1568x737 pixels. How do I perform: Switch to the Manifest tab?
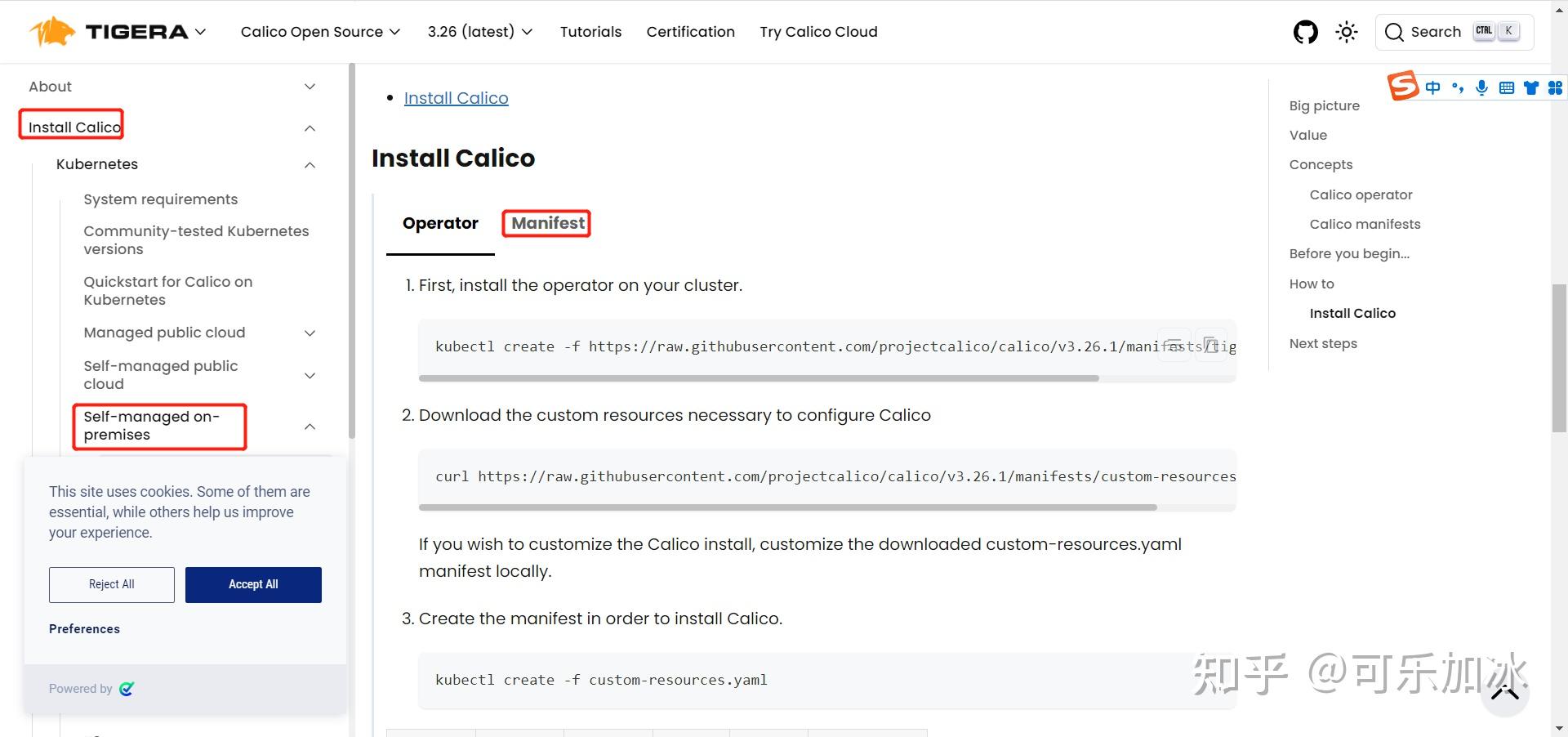[x=547, y=223]
